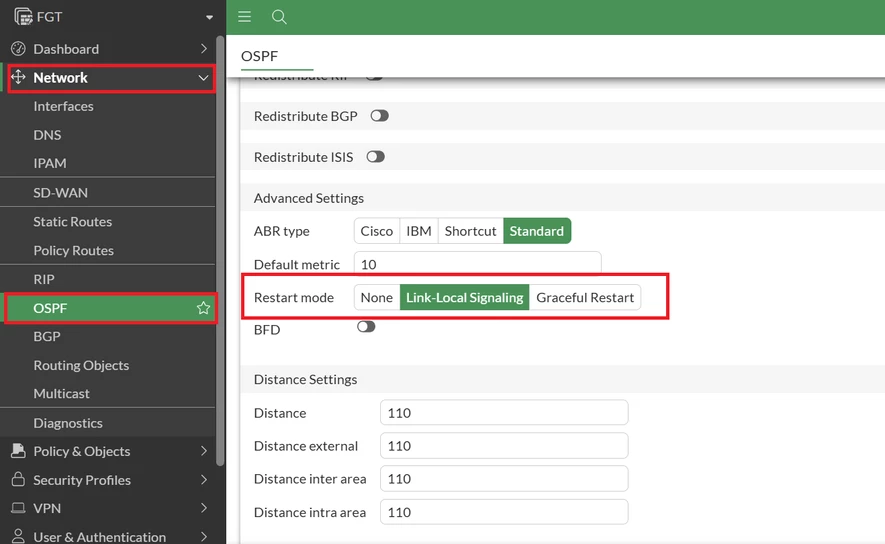This screenshot has height=544, width=885.
Task: Expand User & Authentication chevron
Action: click(204, 537)
